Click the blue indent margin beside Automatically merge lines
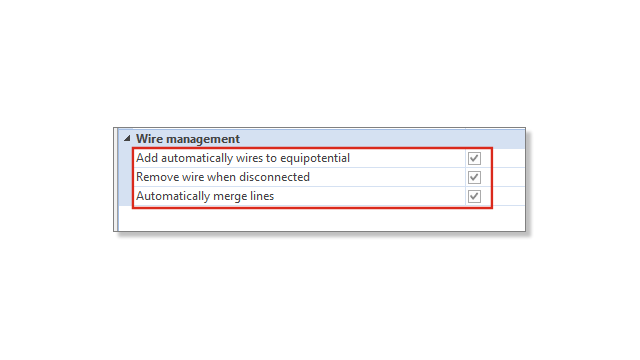The width and height of the screenshot is (640, 360). click(126, 196)
